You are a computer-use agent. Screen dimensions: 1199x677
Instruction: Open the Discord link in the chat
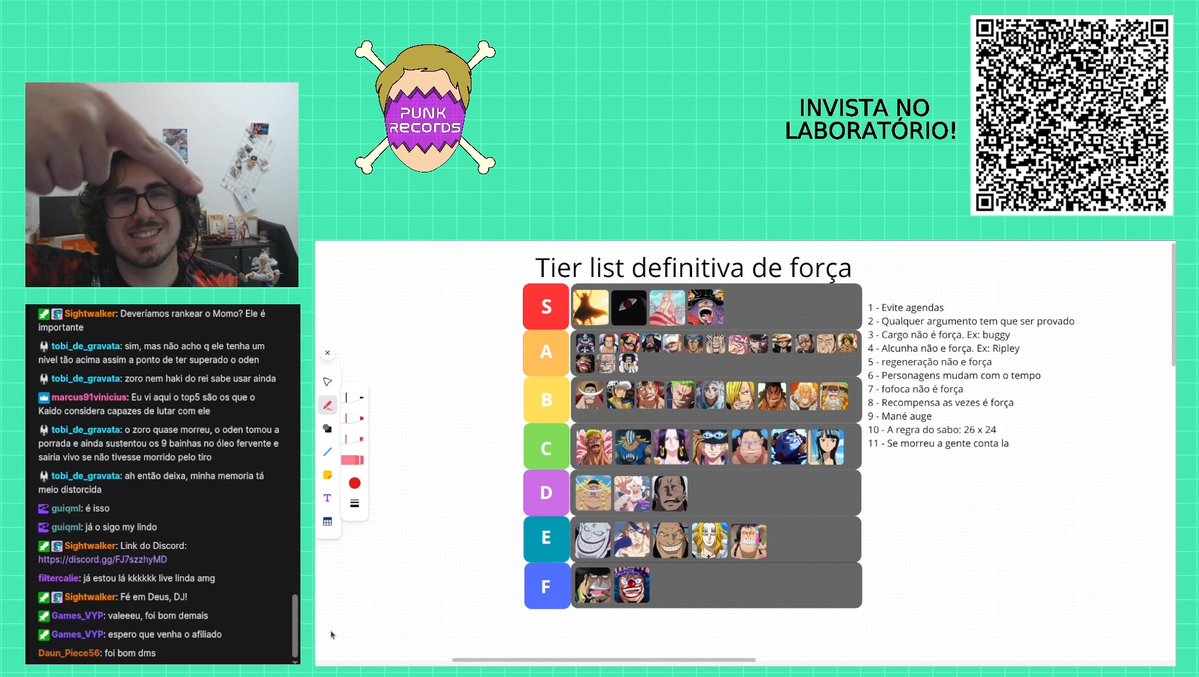click(102, 559)
